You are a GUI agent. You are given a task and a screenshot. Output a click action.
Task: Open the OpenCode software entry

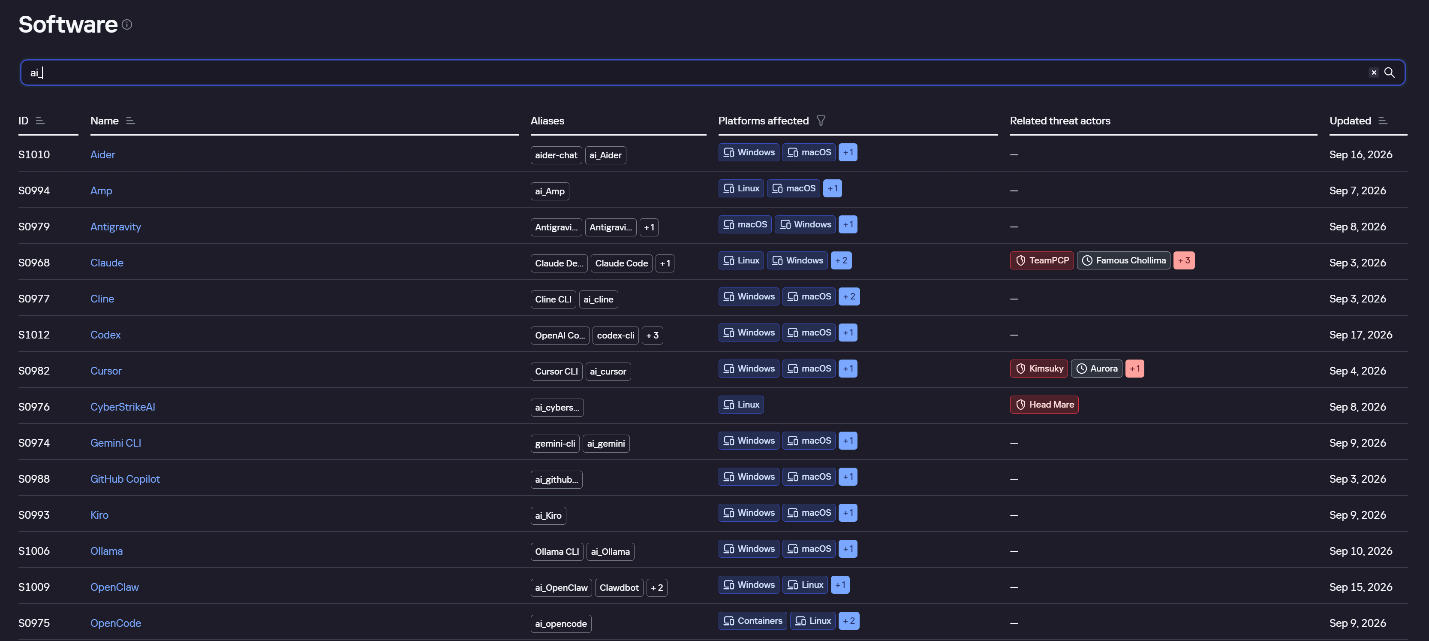pyautogui.click(x=116, y=622)
